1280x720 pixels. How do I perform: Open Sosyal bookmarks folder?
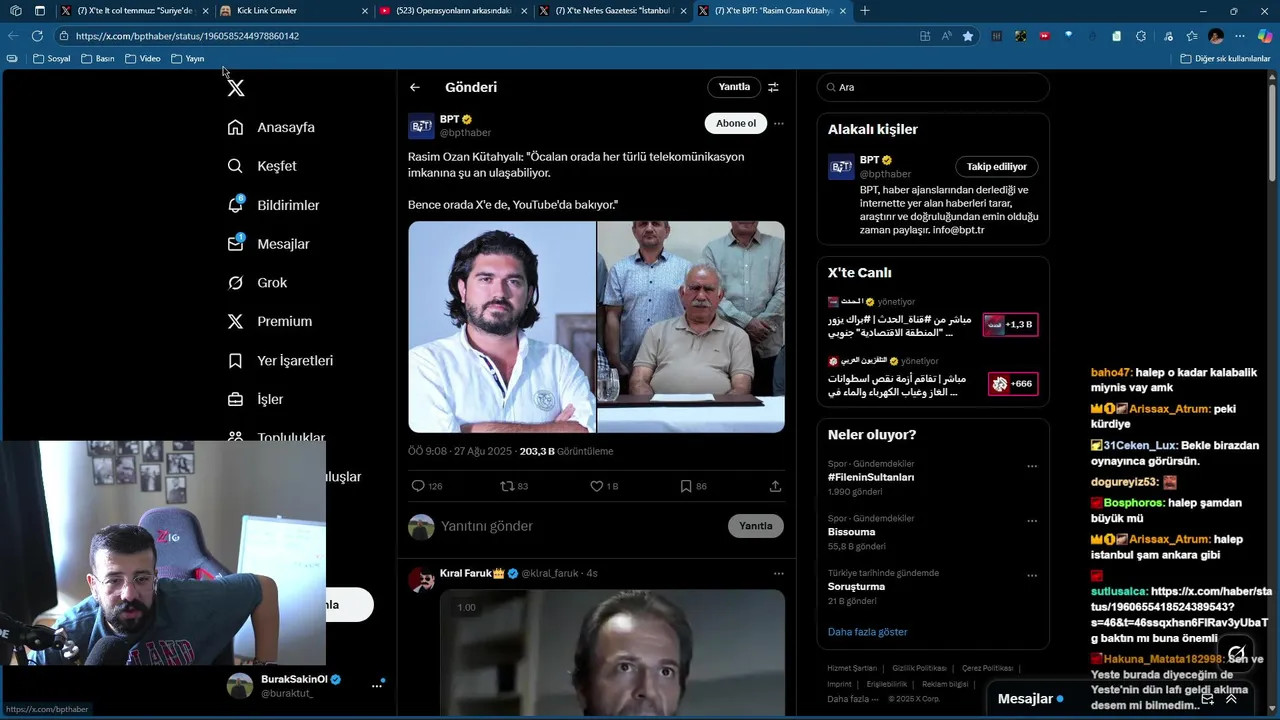(52, 59)
